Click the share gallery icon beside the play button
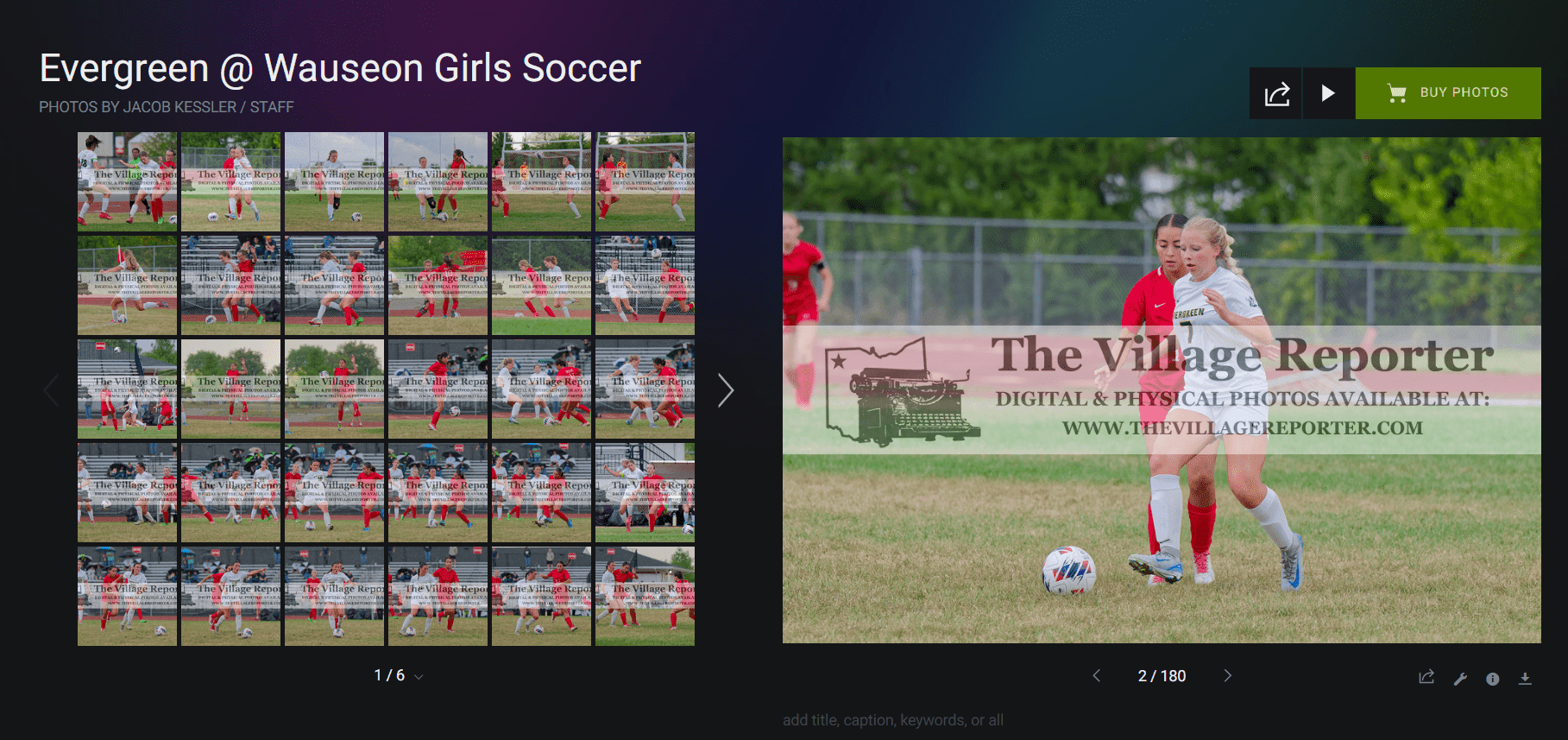The height and width of the screenshot is (740, 1568). 1275,93
